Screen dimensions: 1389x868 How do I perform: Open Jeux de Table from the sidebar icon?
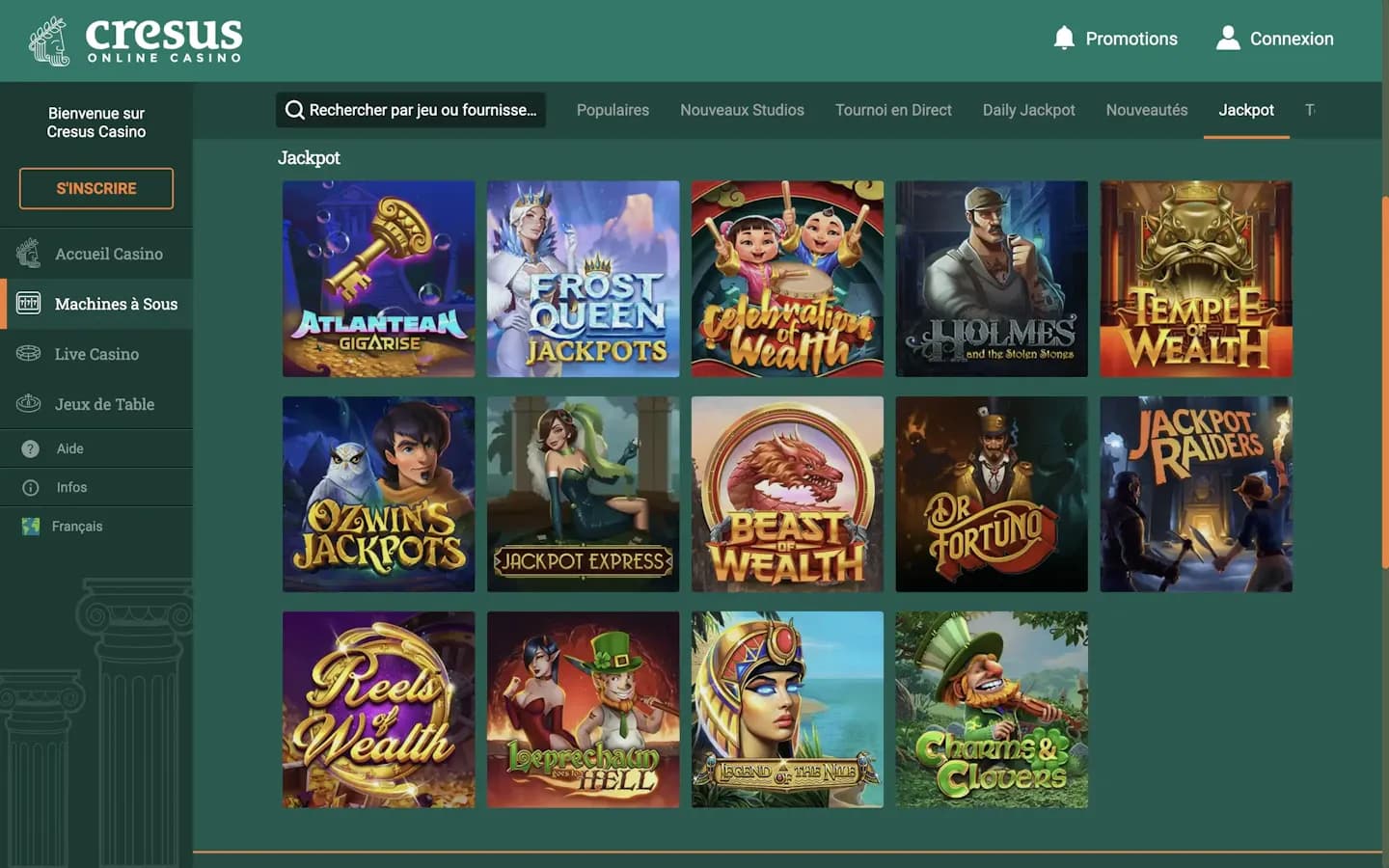27,404
